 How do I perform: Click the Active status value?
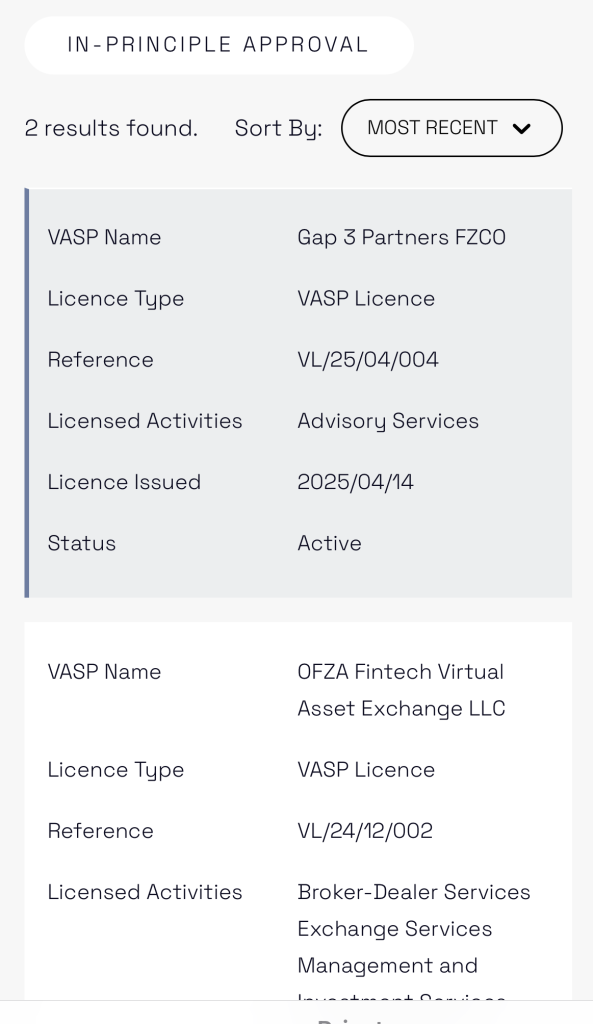pyautogui.click(x=329, y=543)
